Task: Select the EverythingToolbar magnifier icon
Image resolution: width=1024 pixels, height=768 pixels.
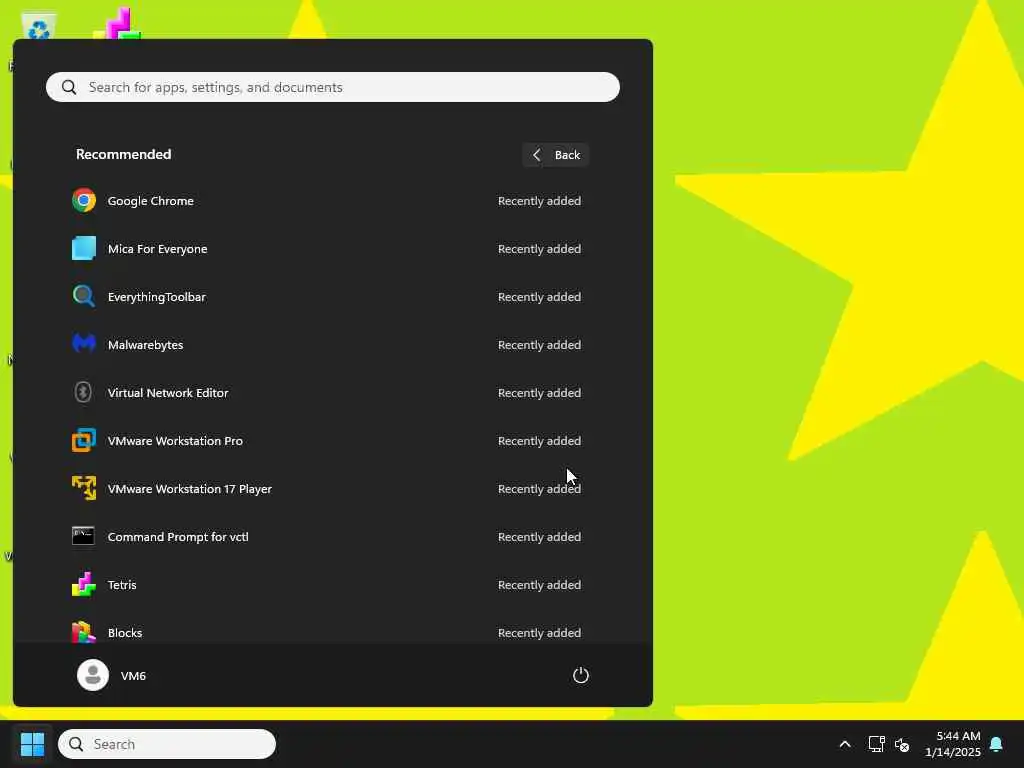Action: (x=84, y=296)
